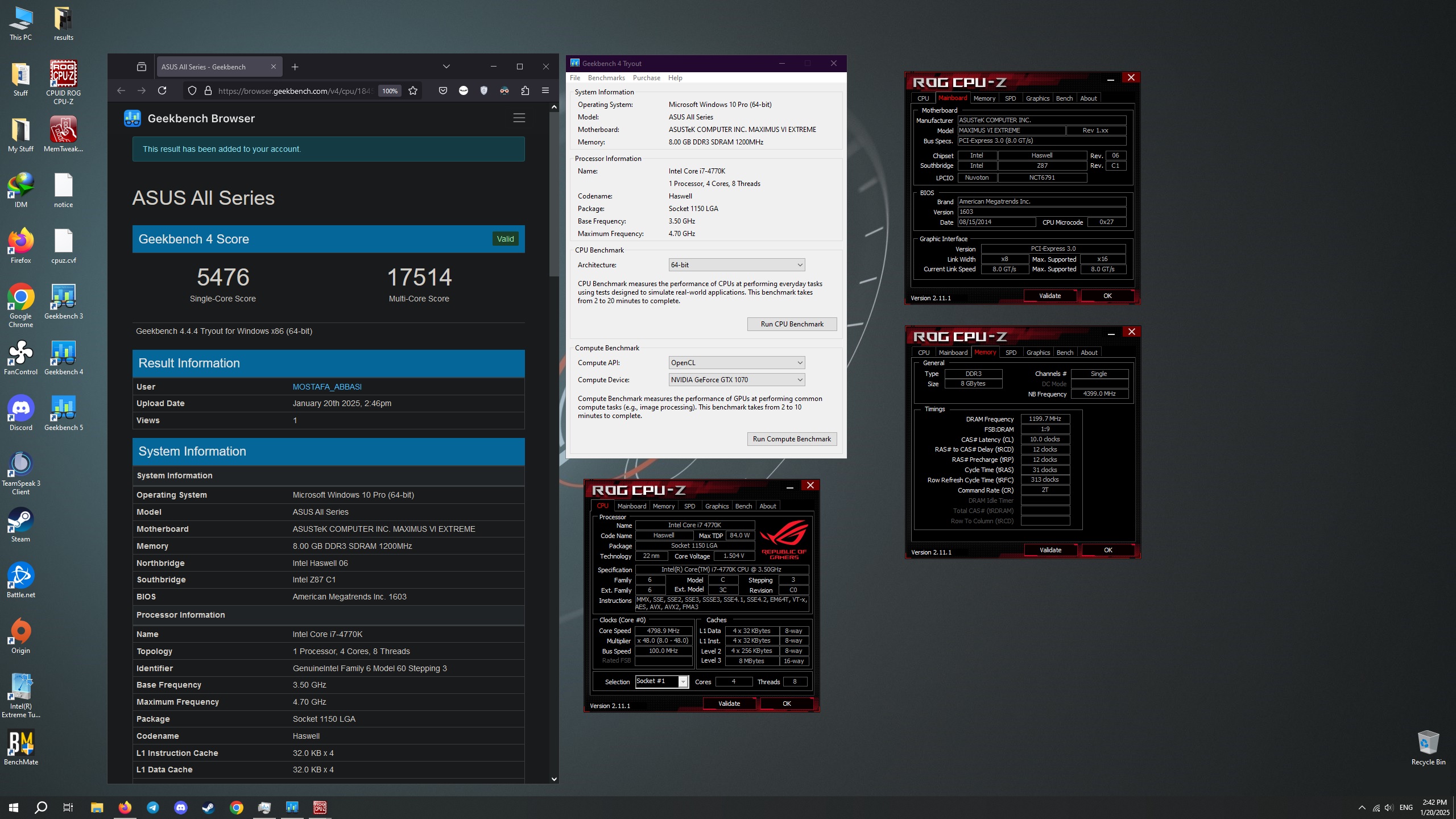
Task: Open the Firefox list all tabs chevron
Action: tap(446, 67)
